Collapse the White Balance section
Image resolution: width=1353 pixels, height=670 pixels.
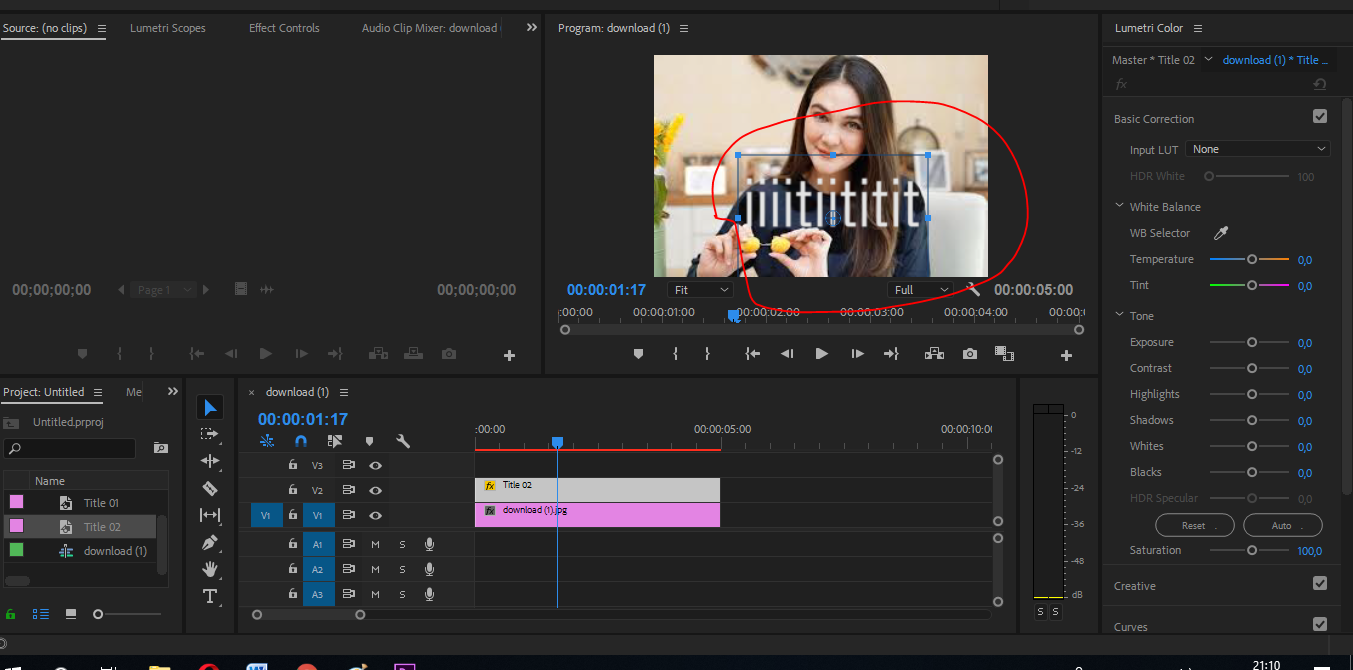[1120, 206]
